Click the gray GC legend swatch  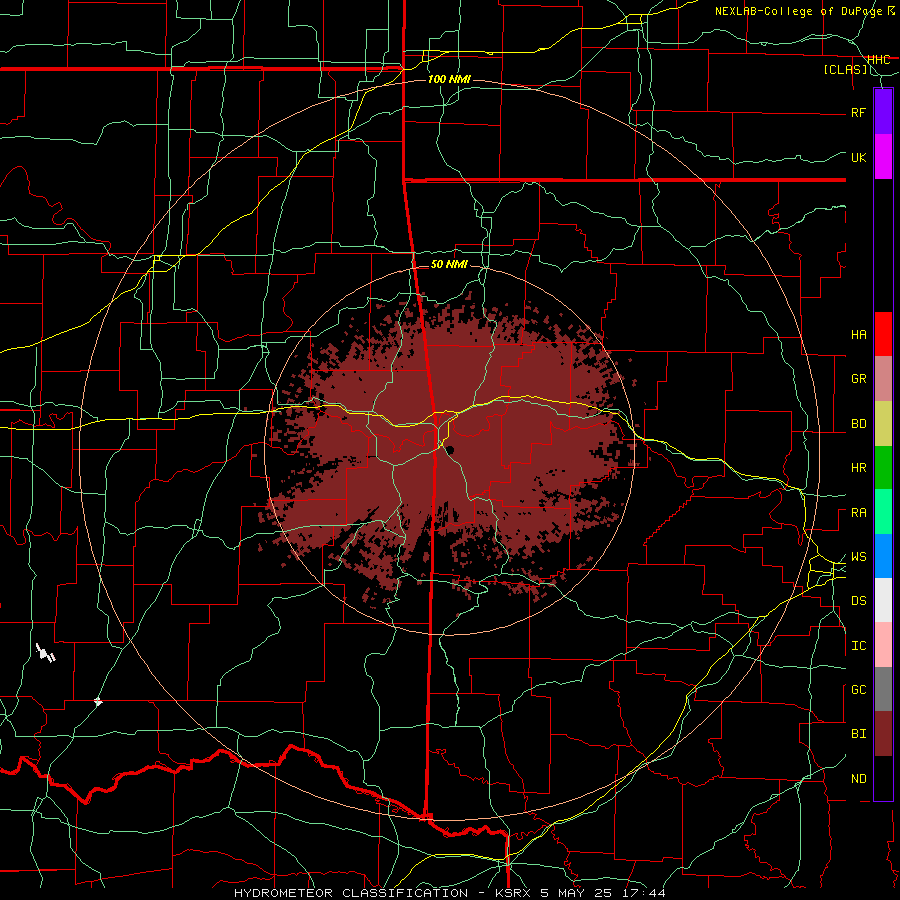click(883, 689)
